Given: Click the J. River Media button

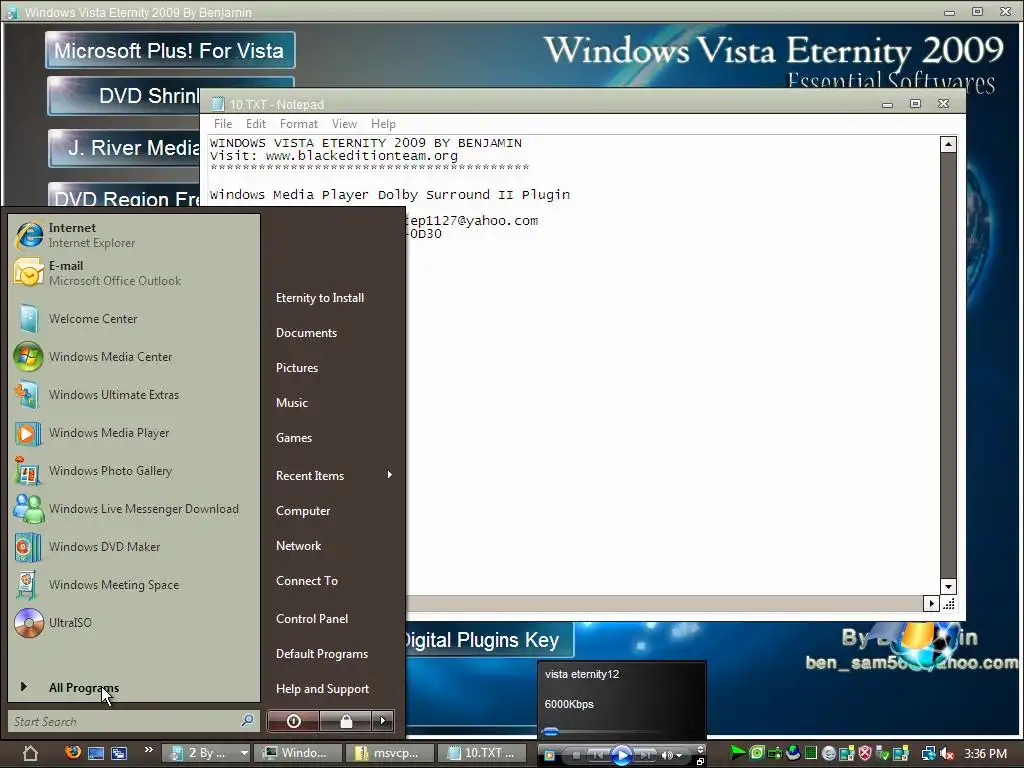Looking at the screenshot, I should click(124, 148).
